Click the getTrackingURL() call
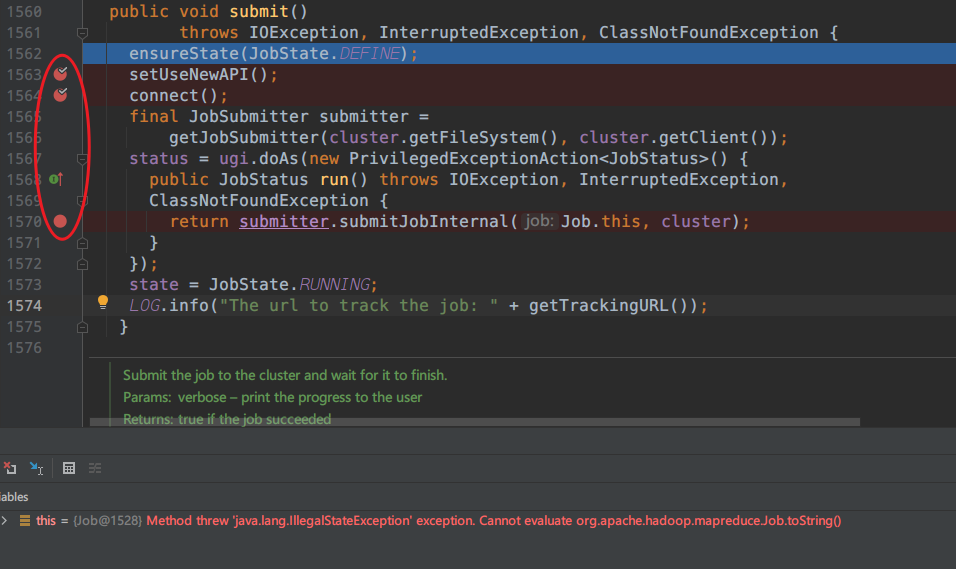 pyautogui.click(x=612, y=306)
